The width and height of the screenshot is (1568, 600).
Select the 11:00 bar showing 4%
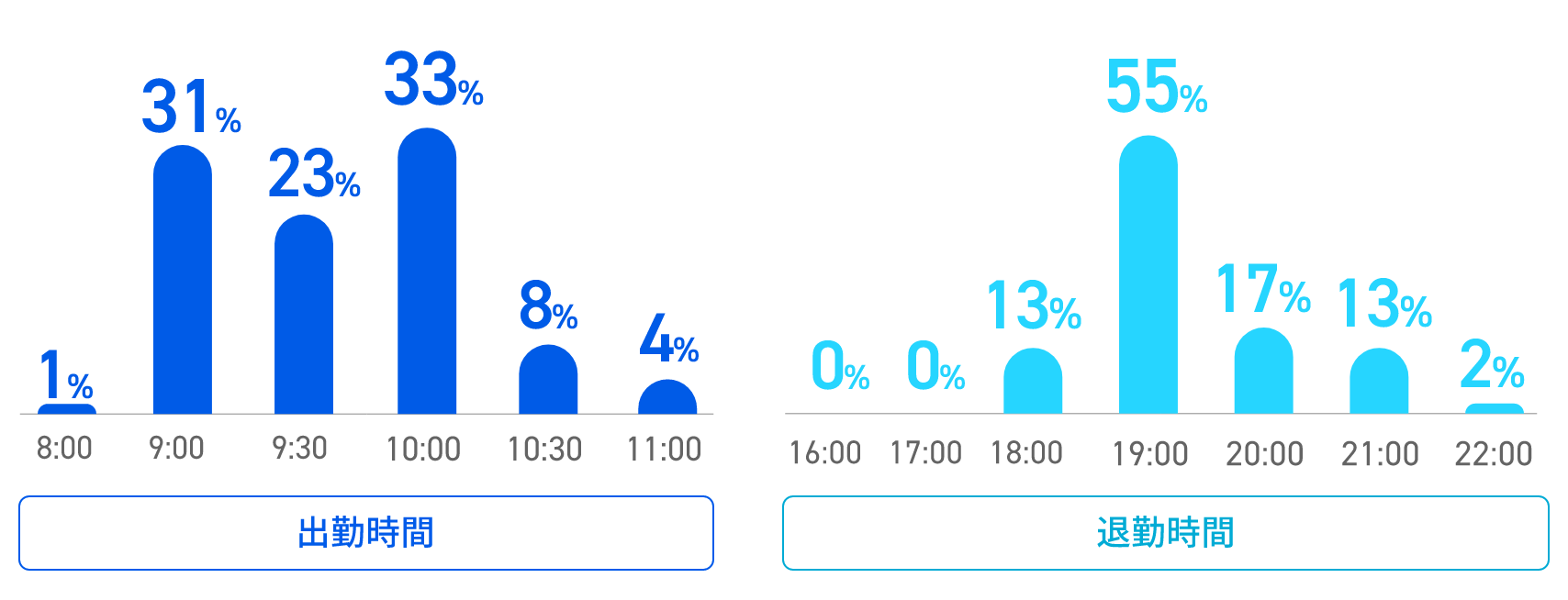pyautogui.click(x=667, y=397)
